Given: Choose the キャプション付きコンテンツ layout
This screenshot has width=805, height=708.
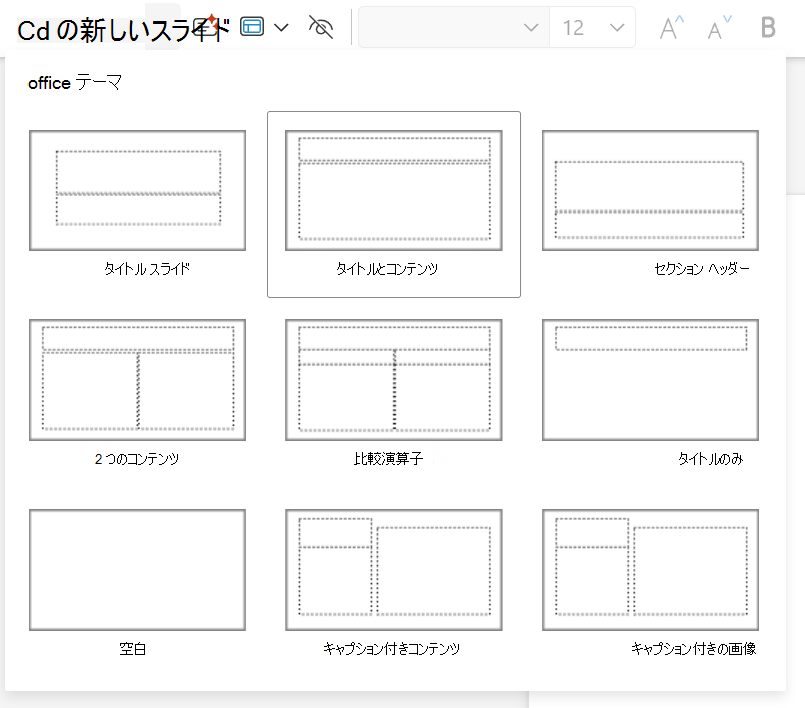Looking at the screenshot, I should tap(394, 570).
